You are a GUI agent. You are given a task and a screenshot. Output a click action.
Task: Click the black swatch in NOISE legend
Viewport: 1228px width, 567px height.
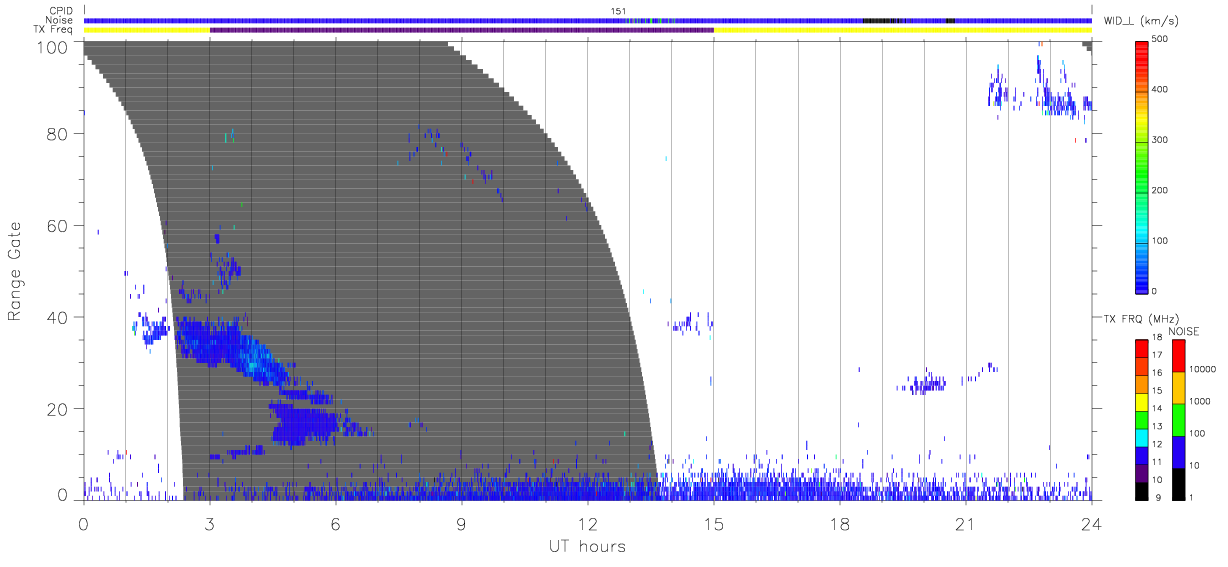(1179, 484)
